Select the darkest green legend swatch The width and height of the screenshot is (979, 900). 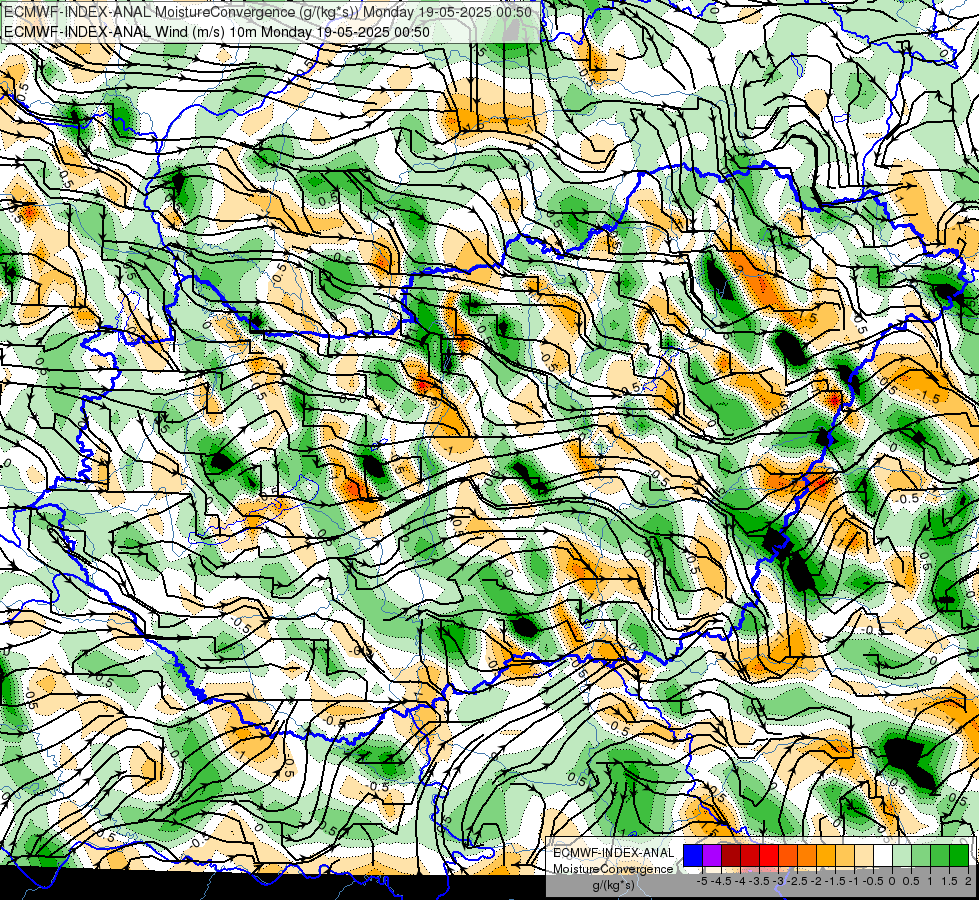959,856
